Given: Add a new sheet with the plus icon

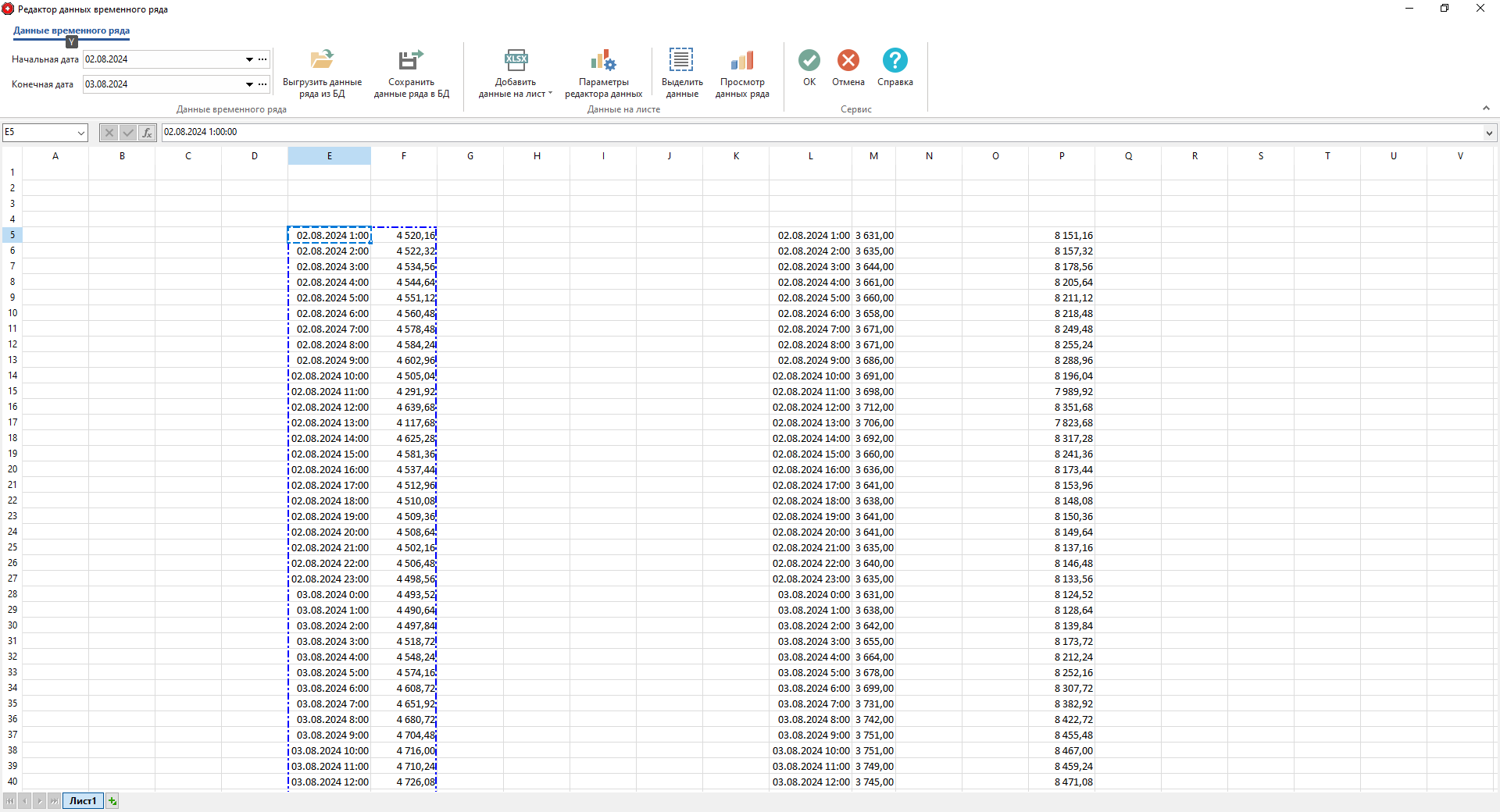Looking at the screenshot, I should pos(112,801).
